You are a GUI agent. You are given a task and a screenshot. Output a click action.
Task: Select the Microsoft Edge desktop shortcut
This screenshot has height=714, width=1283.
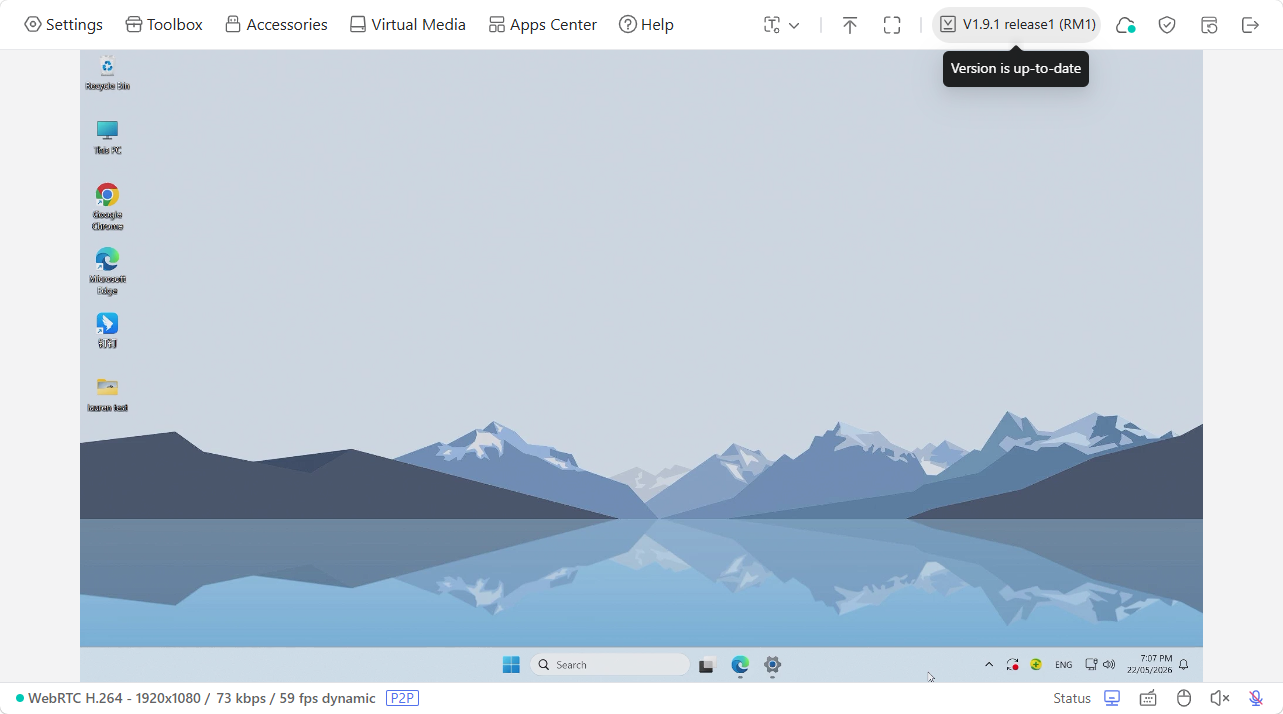pyautogui.click(x=107, y=271)
